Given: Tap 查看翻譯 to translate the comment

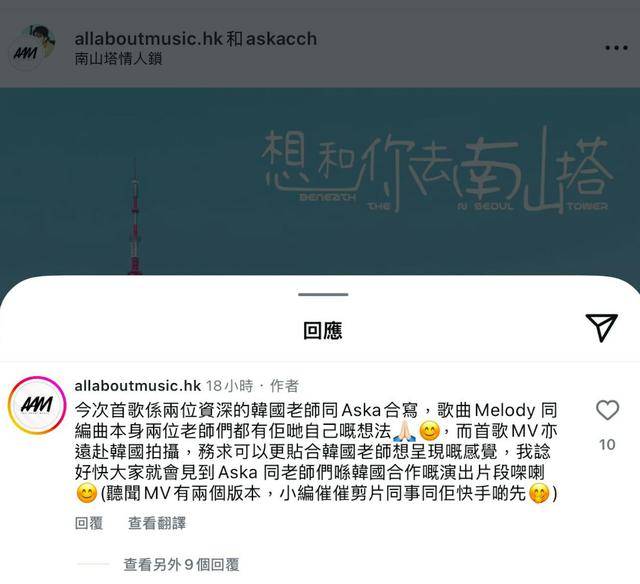Looking at the screenshot, I should pyautogui.click(x=157, y=523).
